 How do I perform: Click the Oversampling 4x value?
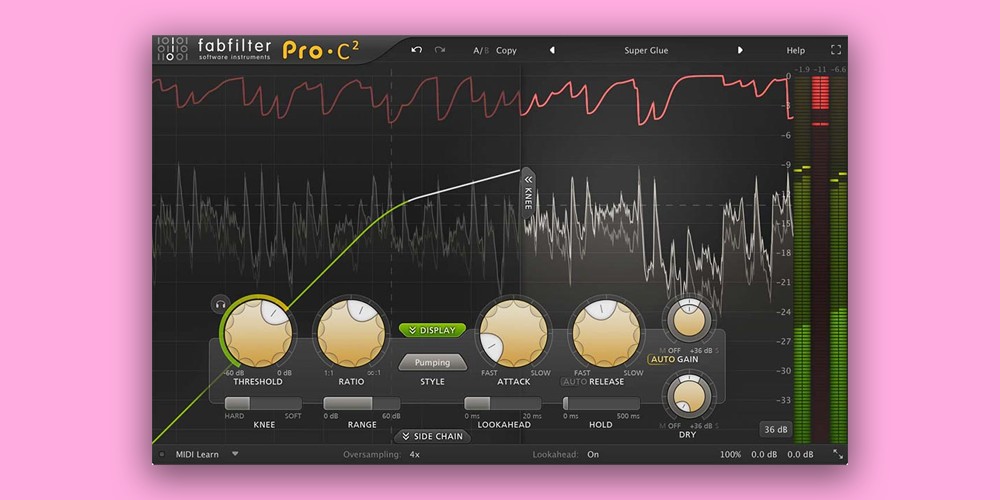tap(414, 454)
